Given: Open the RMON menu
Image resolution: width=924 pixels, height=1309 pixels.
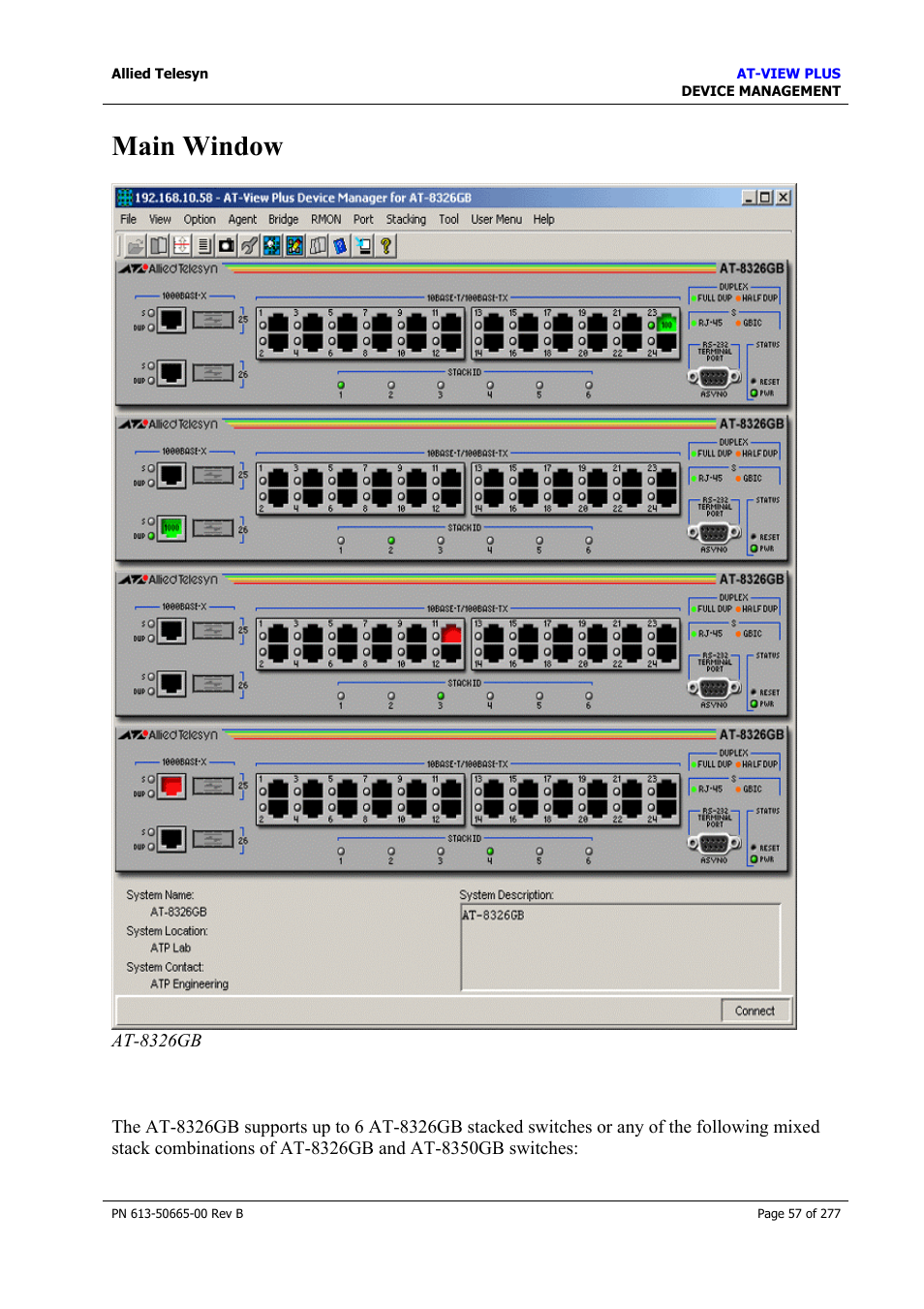Looking at the screenshot, I should (325, 220).
